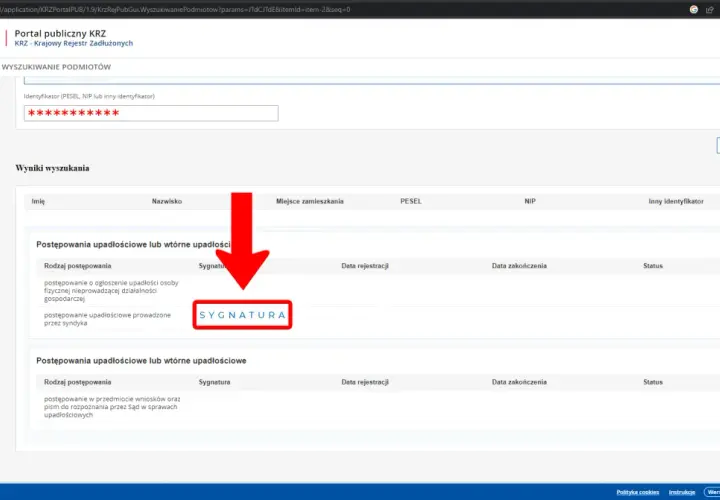The height and width of the screenshot is (500, 720).
Task: Open the Instrukcje footer link
Action: pos(682,492)
